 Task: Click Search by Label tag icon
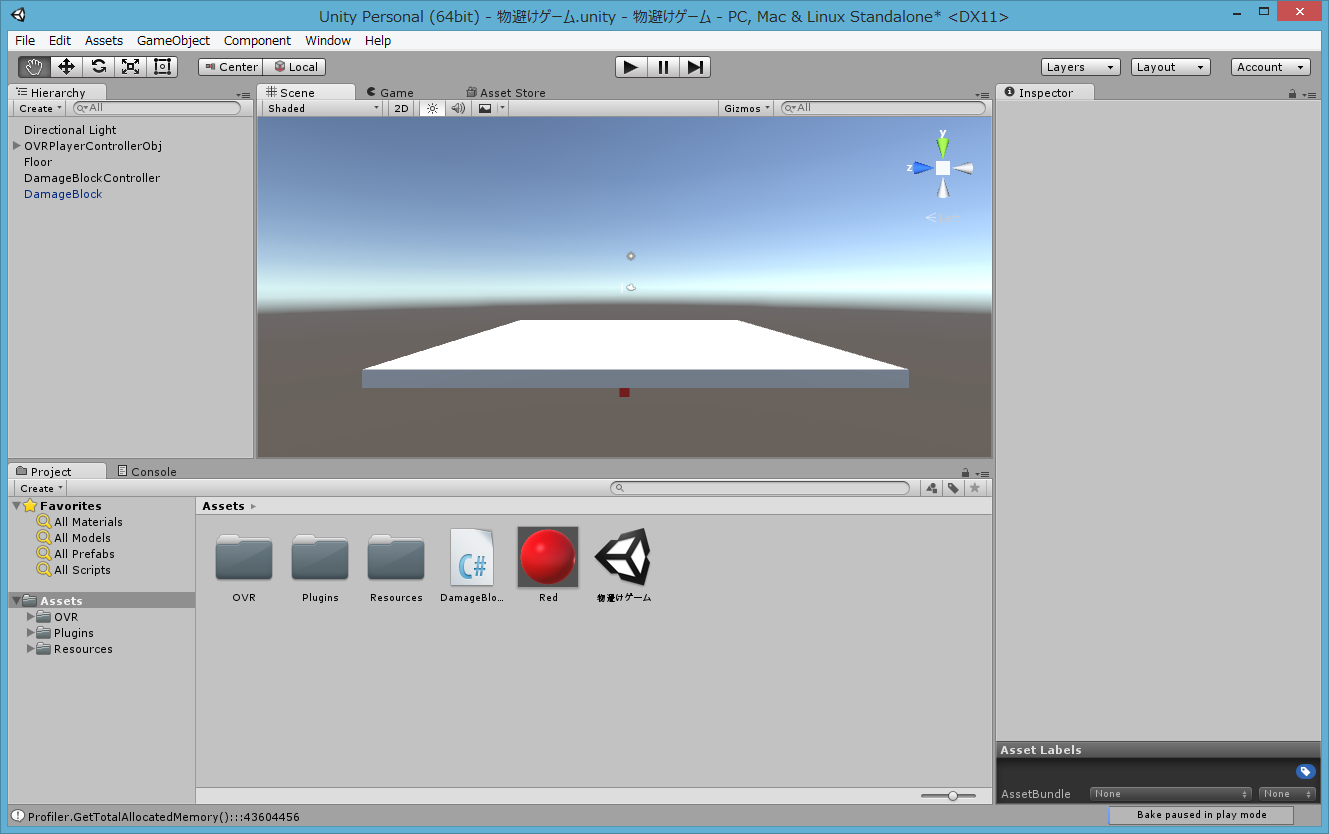(954, 488)
